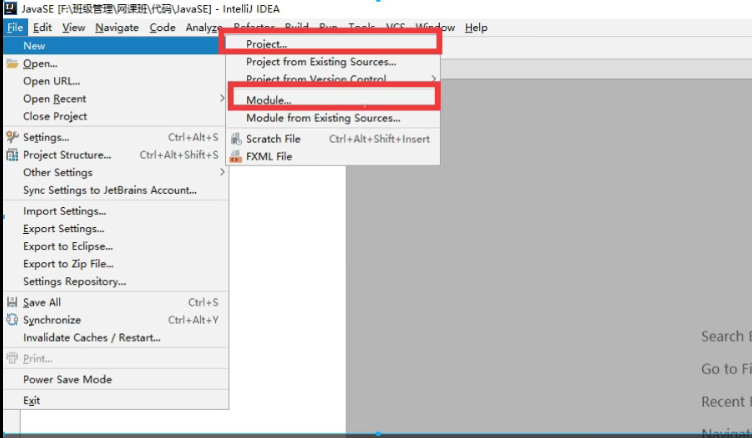This screenshot has width=752, height=438.
Task: Select Scratch File entry
Action: coord(332,139)
